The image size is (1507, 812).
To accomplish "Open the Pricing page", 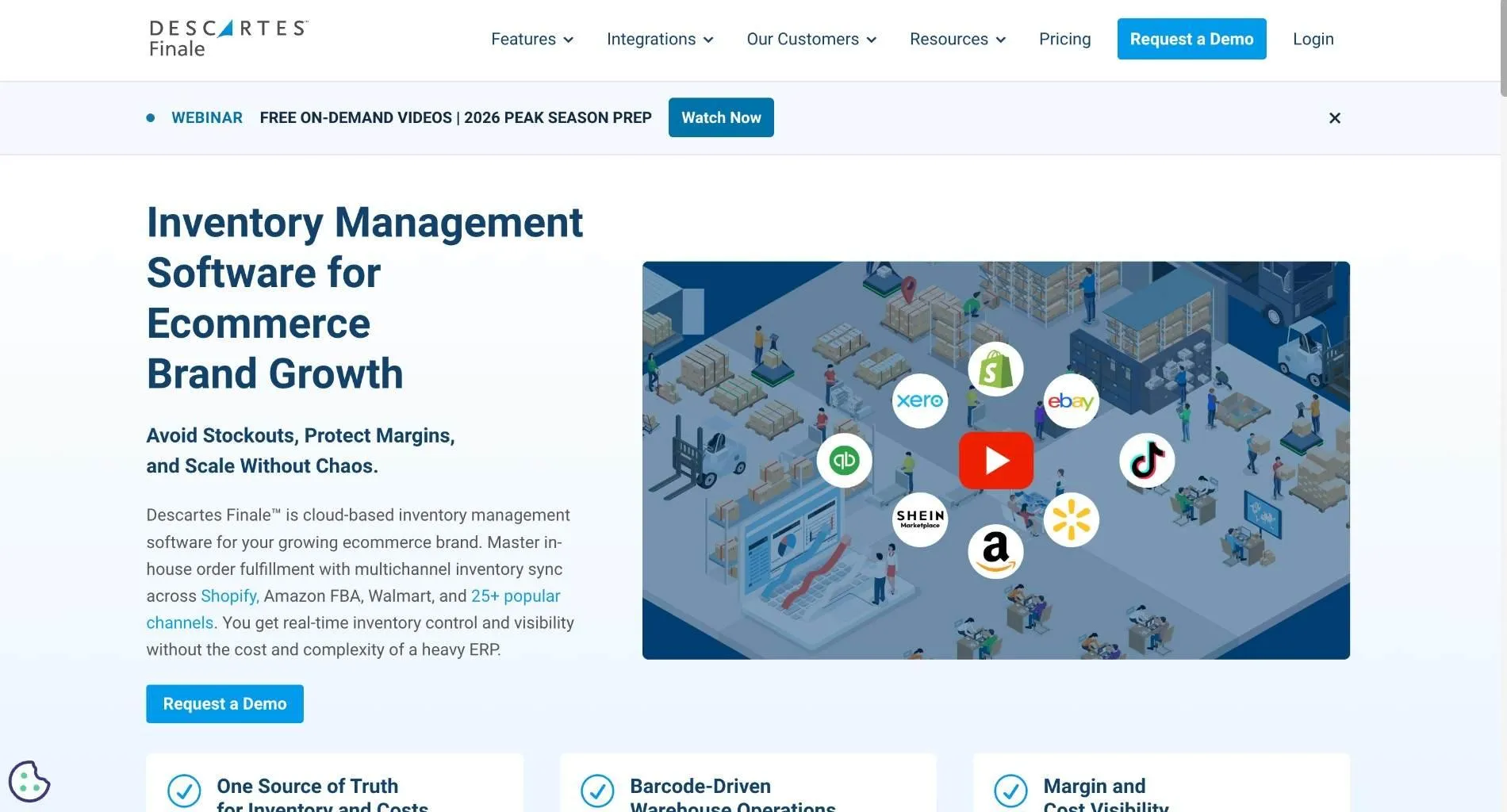I will [1064, 39].
